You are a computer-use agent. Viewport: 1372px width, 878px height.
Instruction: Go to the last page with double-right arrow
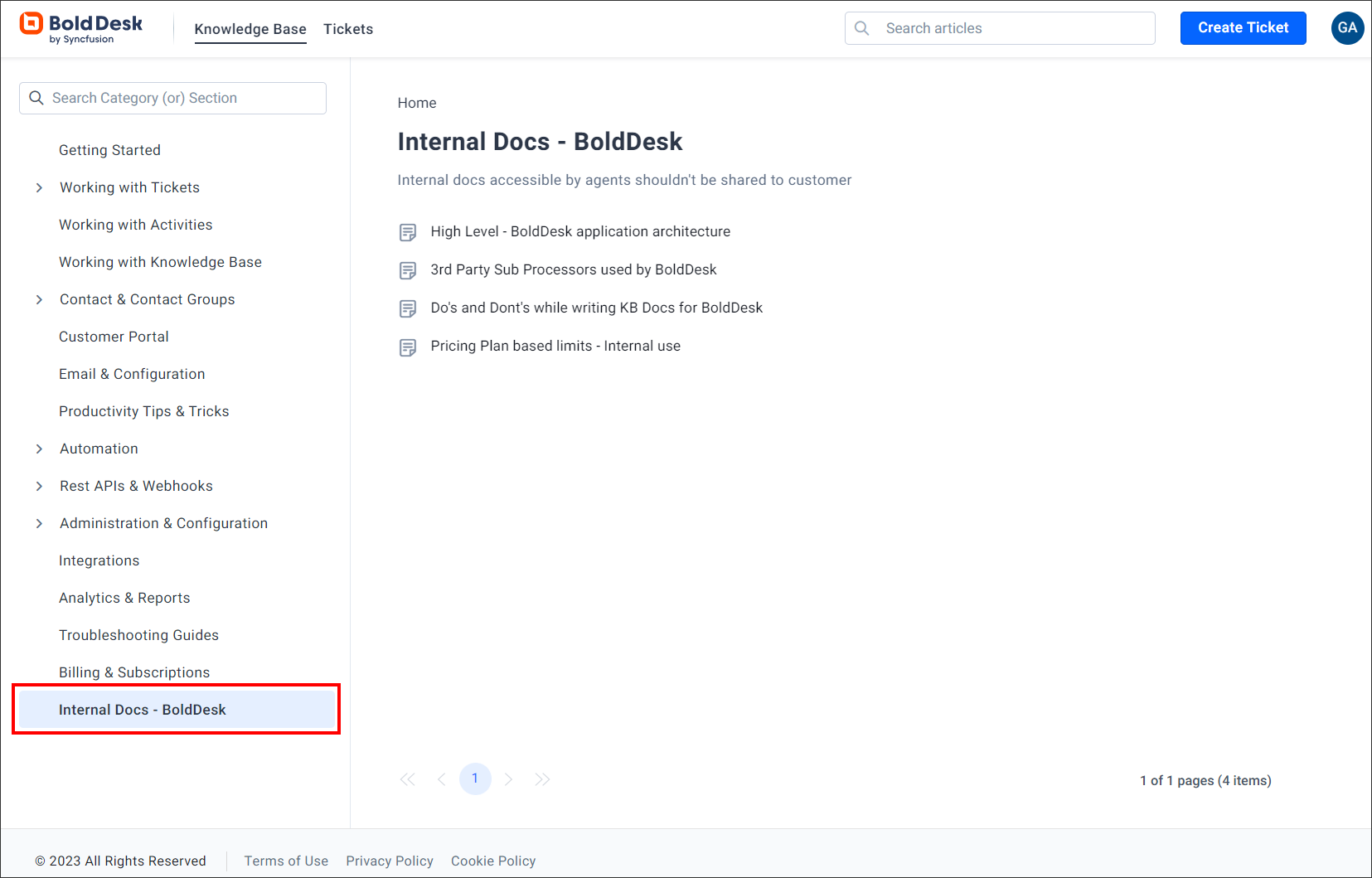click(542, 779)
